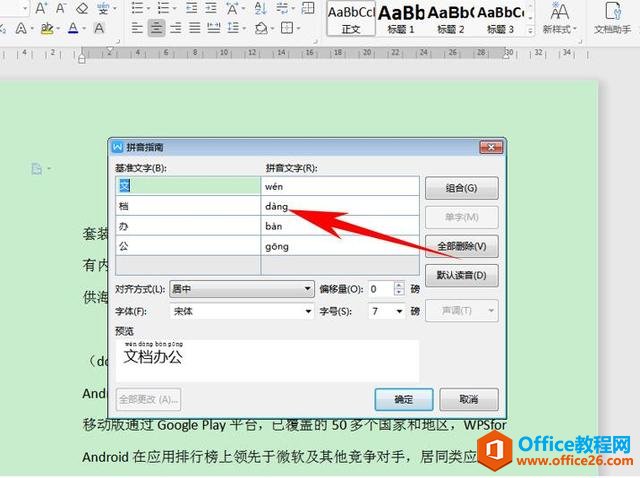
Task: Open the 对齐方式 dropdown showing 居中
Action: (x=242, y=289)
